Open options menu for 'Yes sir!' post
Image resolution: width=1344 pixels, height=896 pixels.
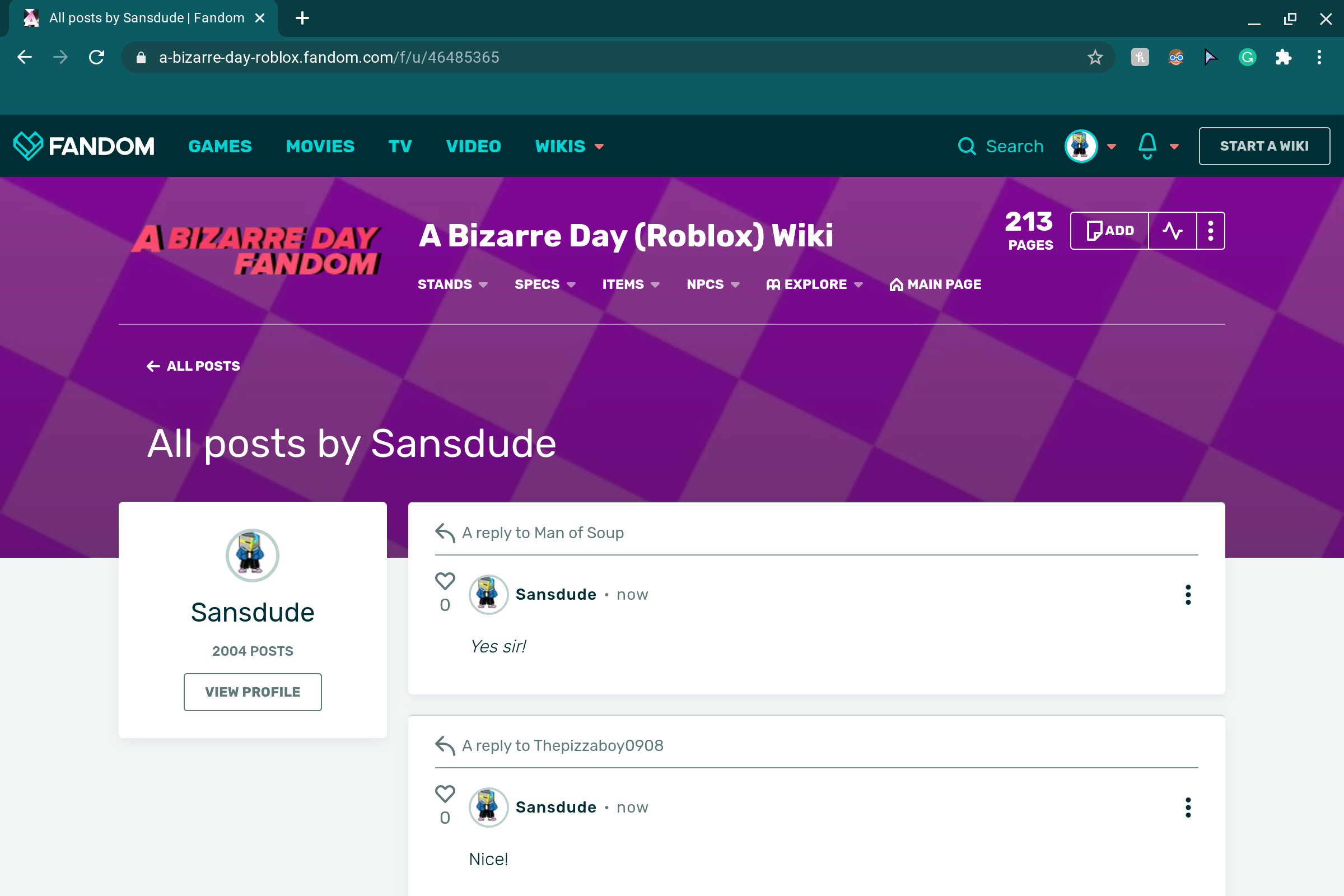(1188, 595)
